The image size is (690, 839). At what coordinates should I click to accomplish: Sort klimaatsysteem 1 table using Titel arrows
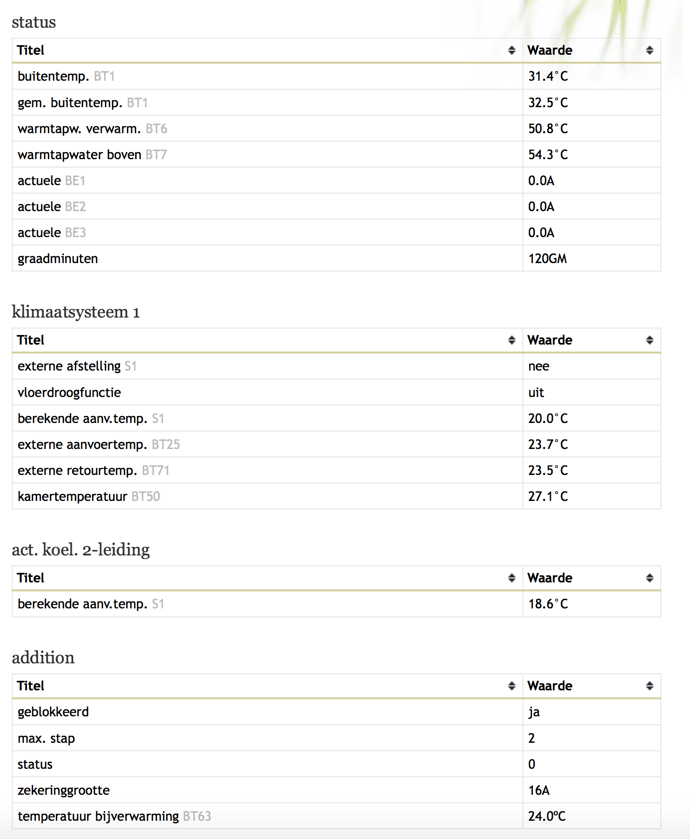(512, 340)
